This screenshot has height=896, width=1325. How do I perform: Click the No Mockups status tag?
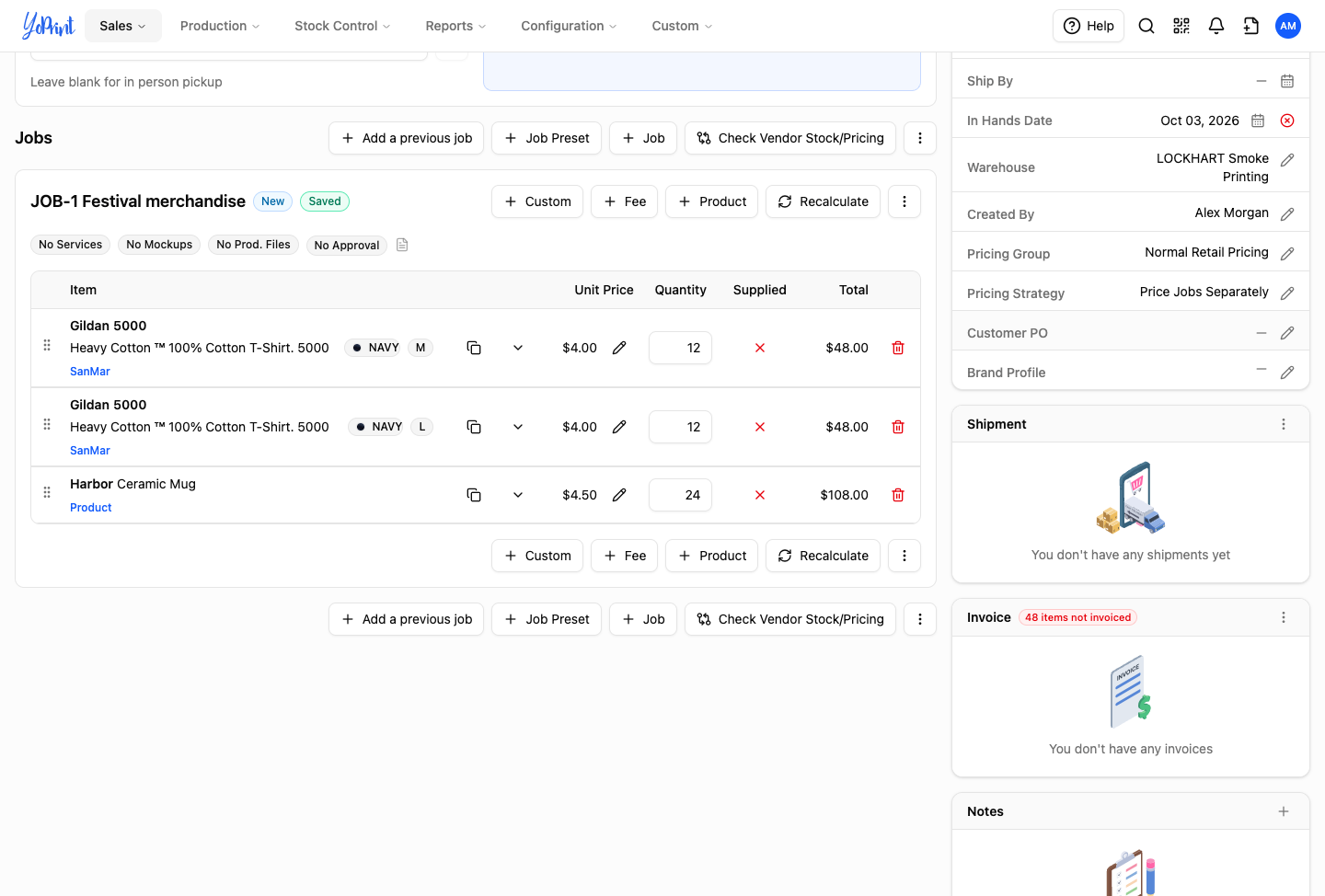click(159, 245)
